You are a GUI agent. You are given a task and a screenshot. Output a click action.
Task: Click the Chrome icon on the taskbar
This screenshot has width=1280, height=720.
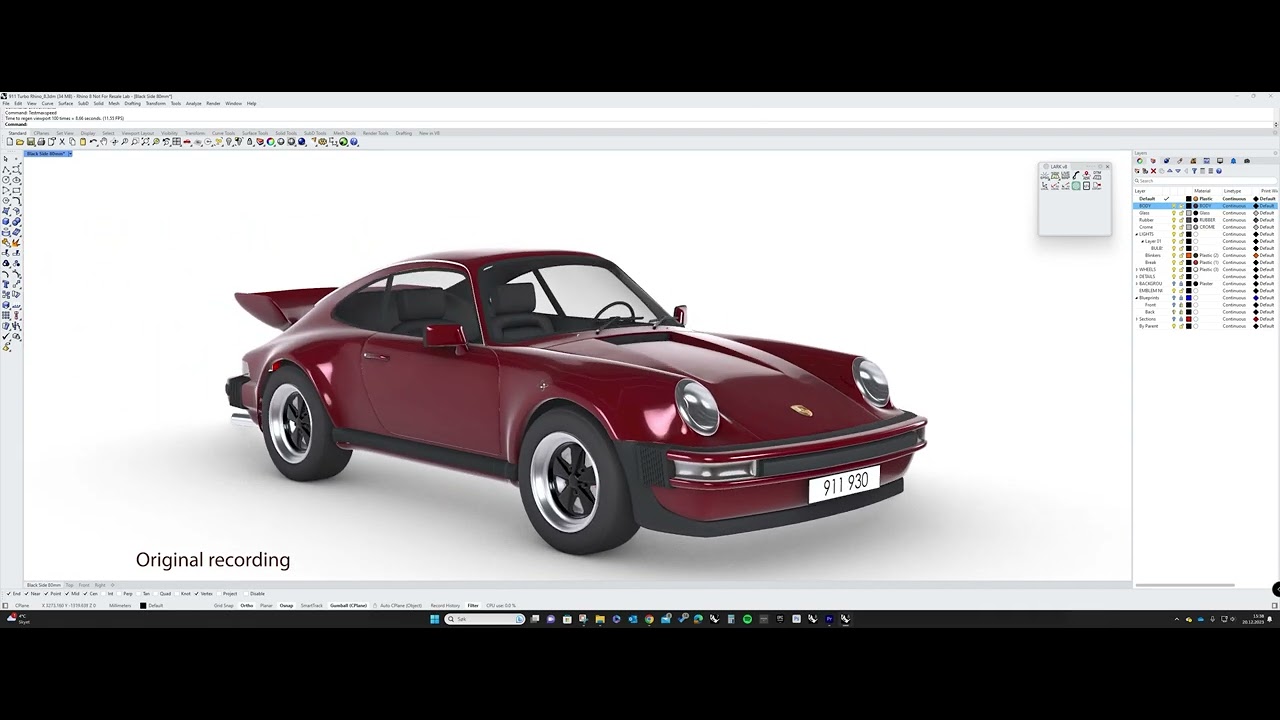[649, 619]
